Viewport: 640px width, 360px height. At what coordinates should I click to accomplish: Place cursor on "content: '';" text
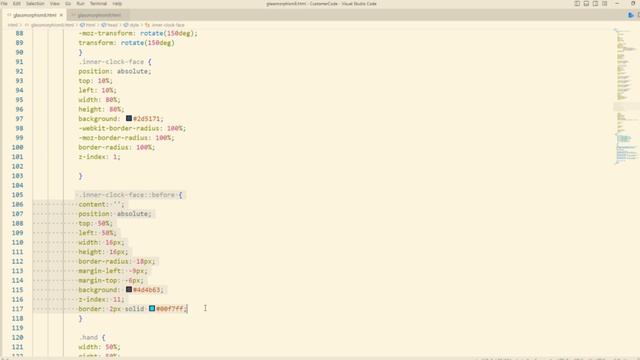(101, 204)
